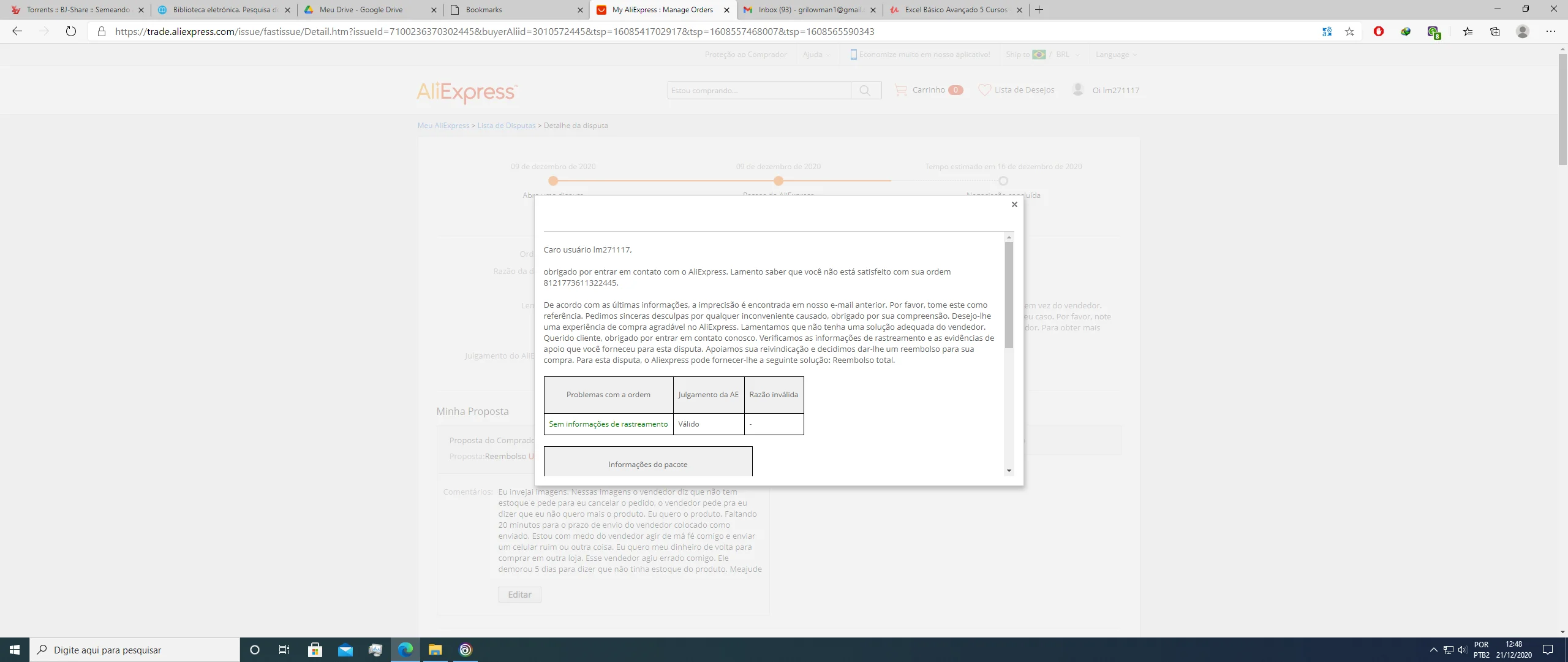Click 'Sem informações de rastreamento' link
The image size is (1568, 662).
click(x=608, y=424)
